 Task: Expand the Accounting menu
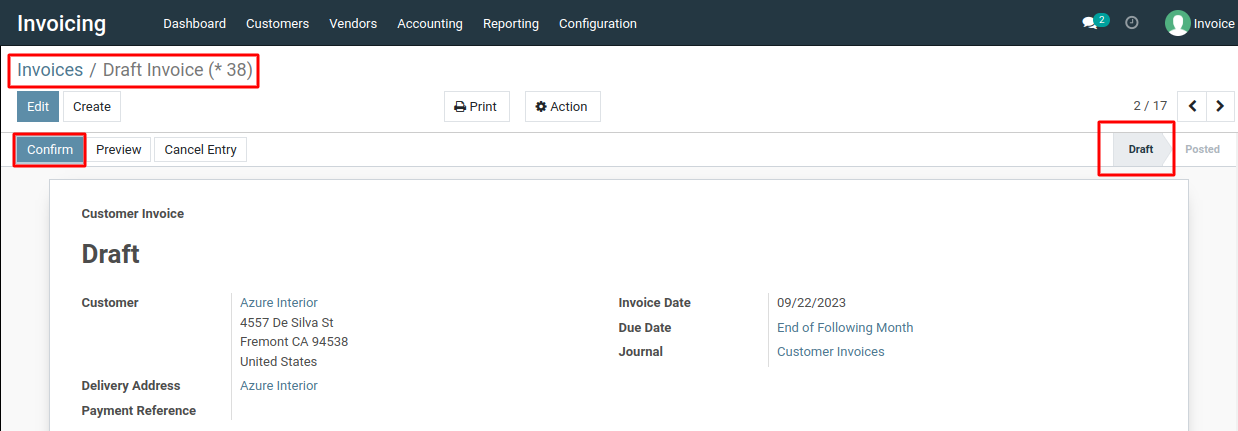[430, 23]
